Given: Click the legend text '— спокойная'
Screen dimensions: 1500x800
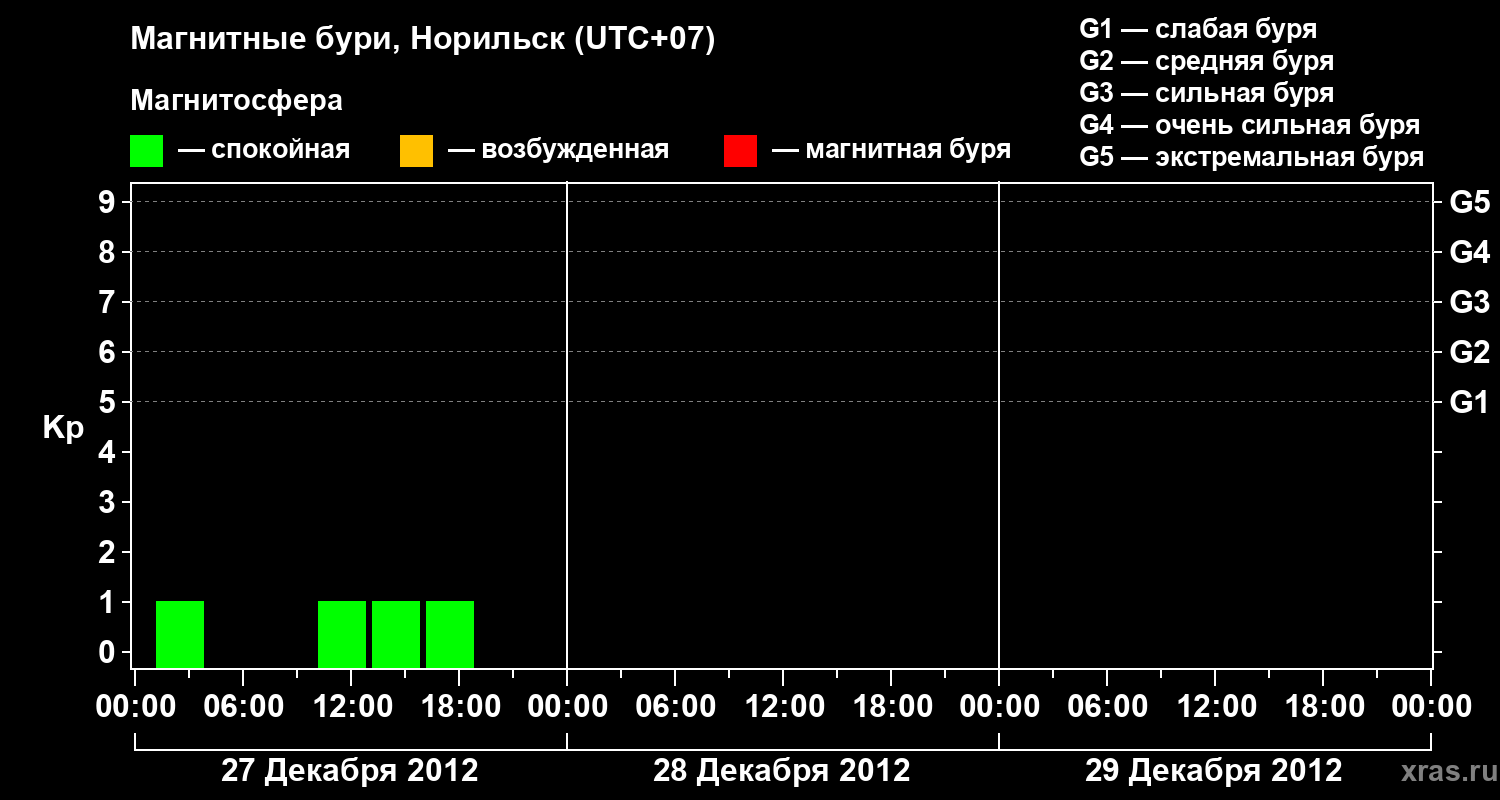Looking at the screenshot, I should tap(264, 150).
